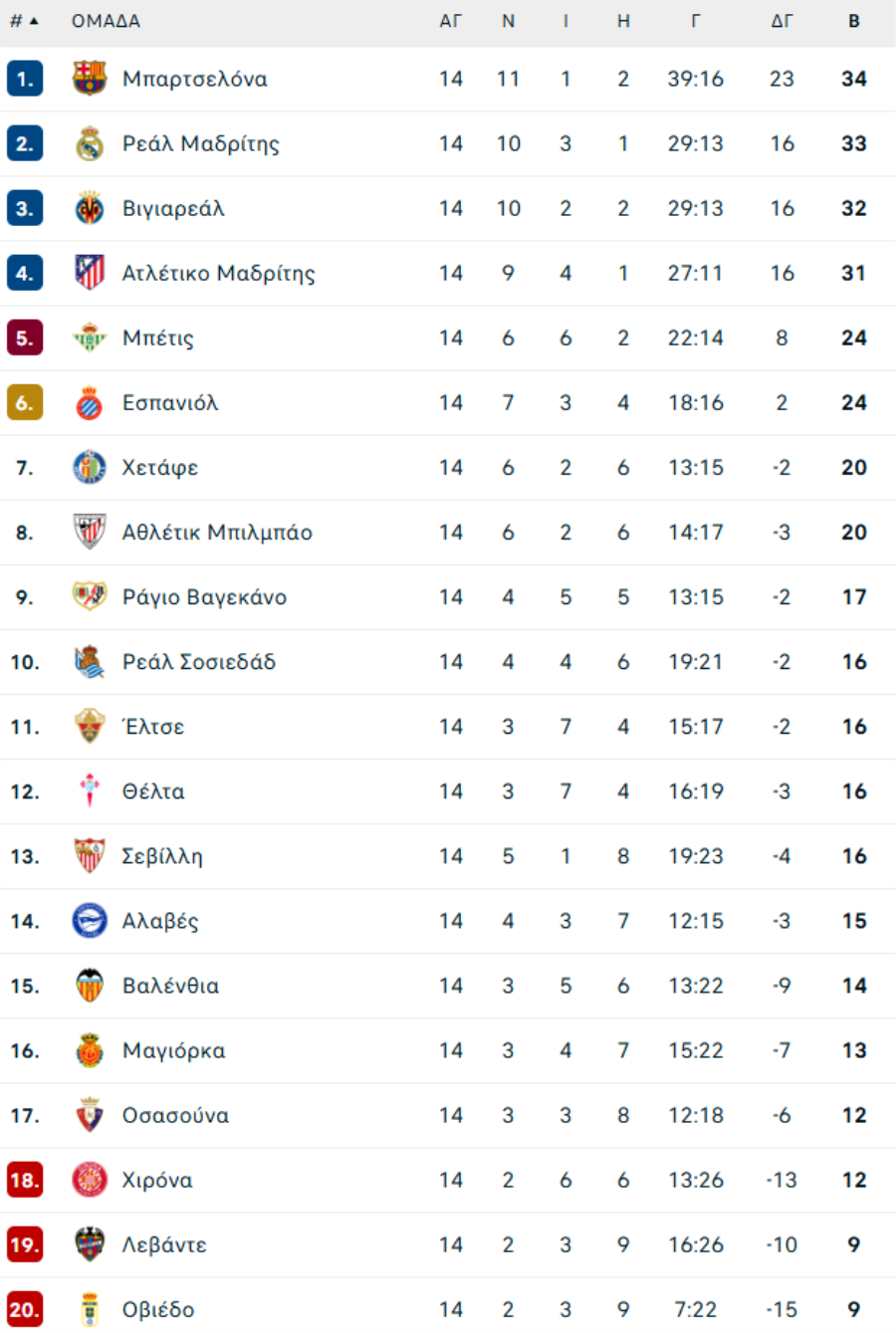Sort by goal difference ΔΓ header
The image size is (896, 1333).
(782, 21)
